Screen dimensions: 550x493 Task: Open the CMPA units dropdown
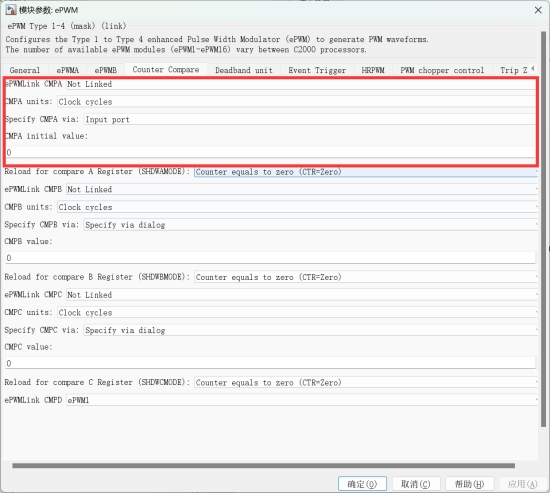click(296, 102)
